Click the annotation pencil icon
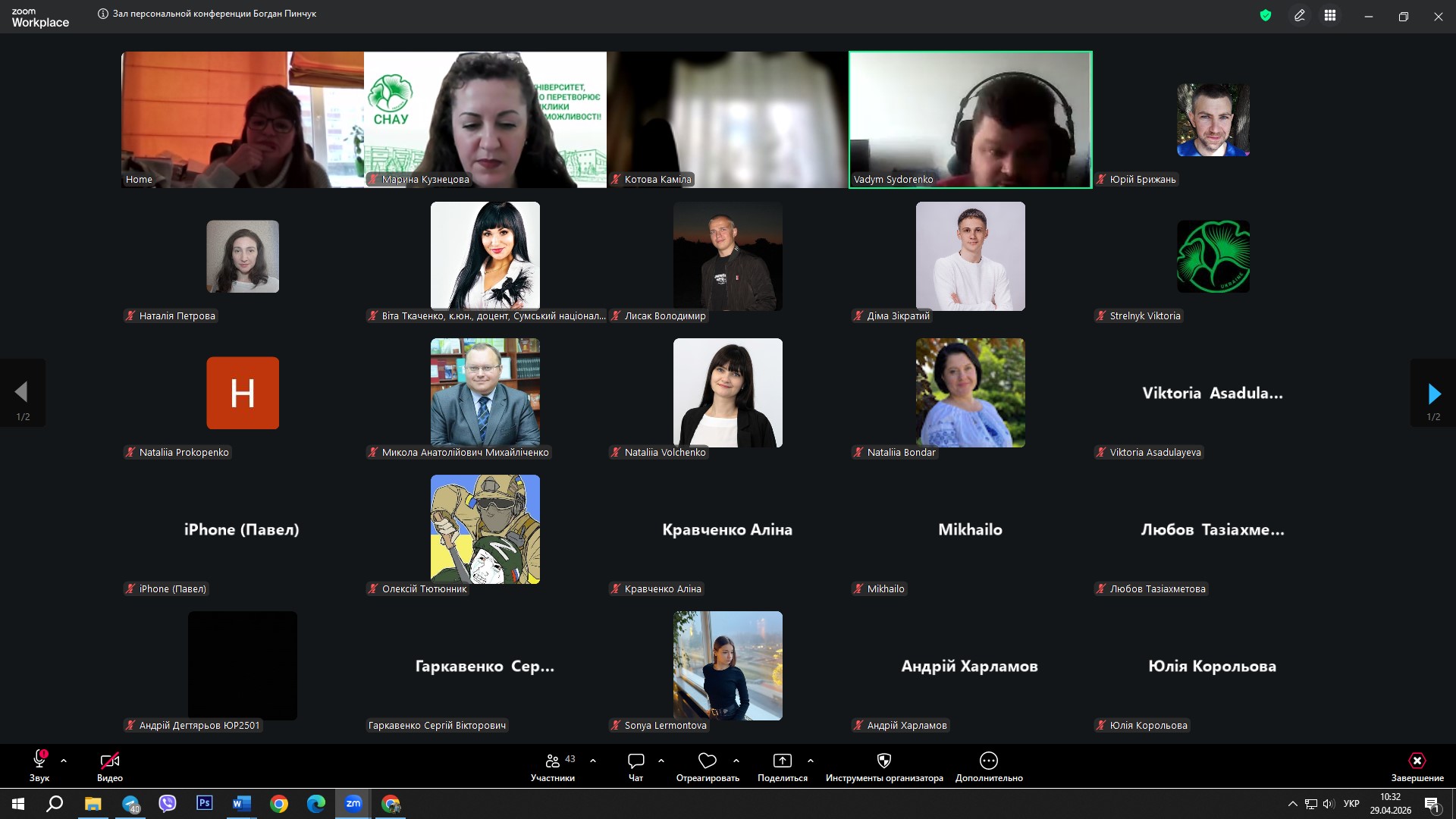Image resolution: width=1456 pixels, height=819 pixels. 1300,15
